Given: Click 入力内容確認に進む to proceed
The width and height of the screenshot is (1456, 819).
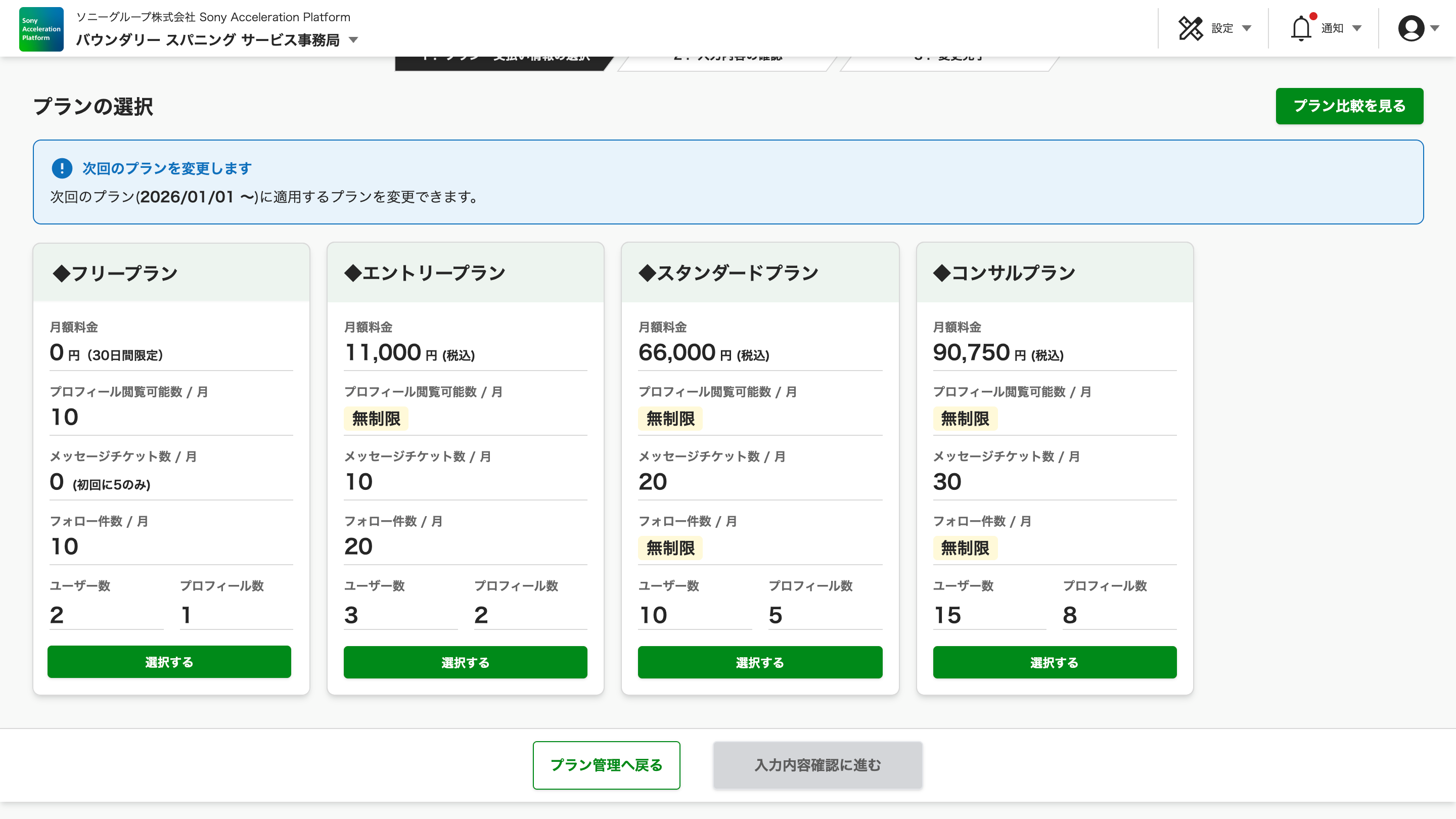Looking at the screenshot, I should click(x=817, y=765).
